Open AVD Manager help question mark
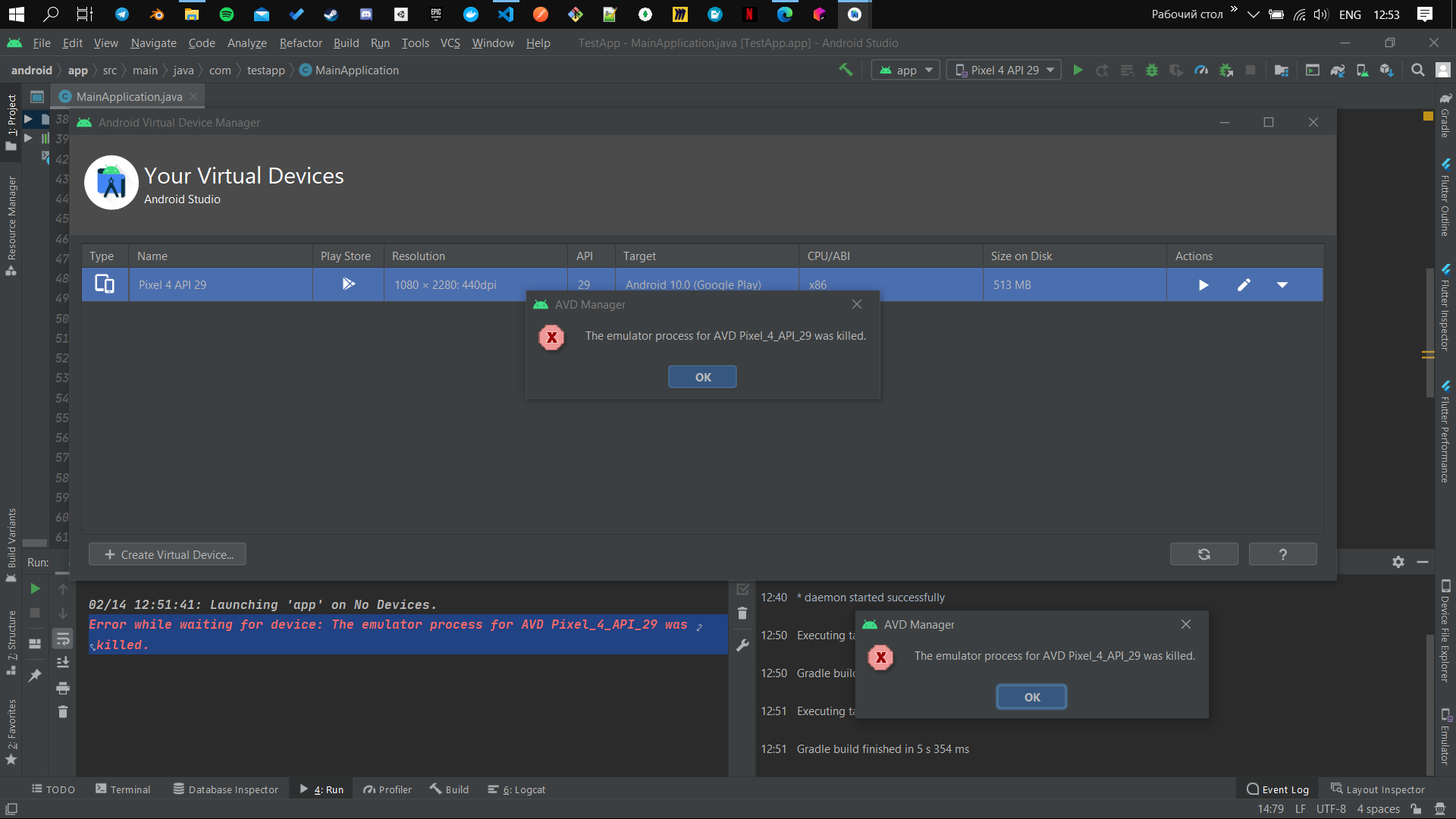This screenshot has width=1456, height=819. tap(1283, 554)
